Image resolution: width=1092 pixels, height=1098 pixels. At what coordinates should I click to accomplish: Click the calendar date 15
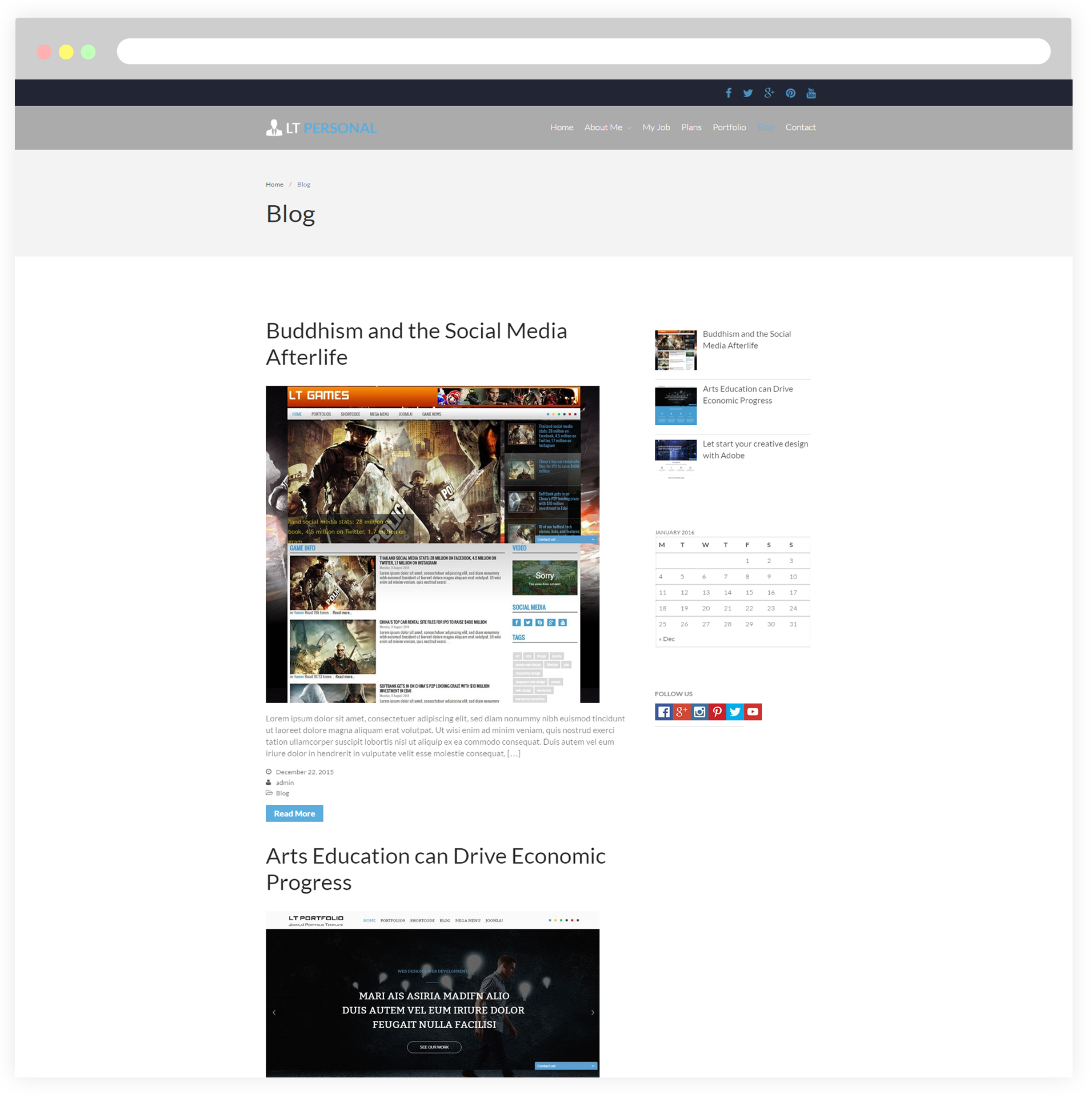[x=749, y=593]
